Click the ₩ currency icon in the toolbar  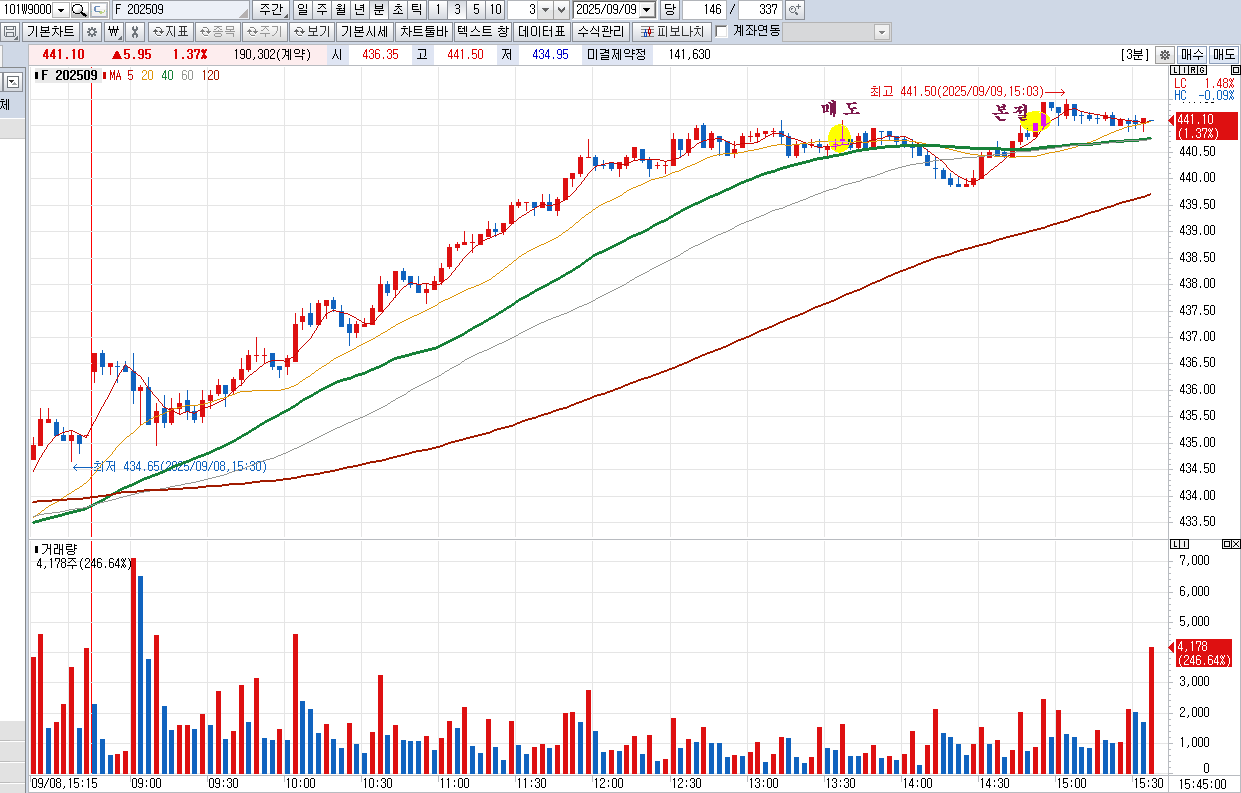pyautogui.click(x=113, y=31)
